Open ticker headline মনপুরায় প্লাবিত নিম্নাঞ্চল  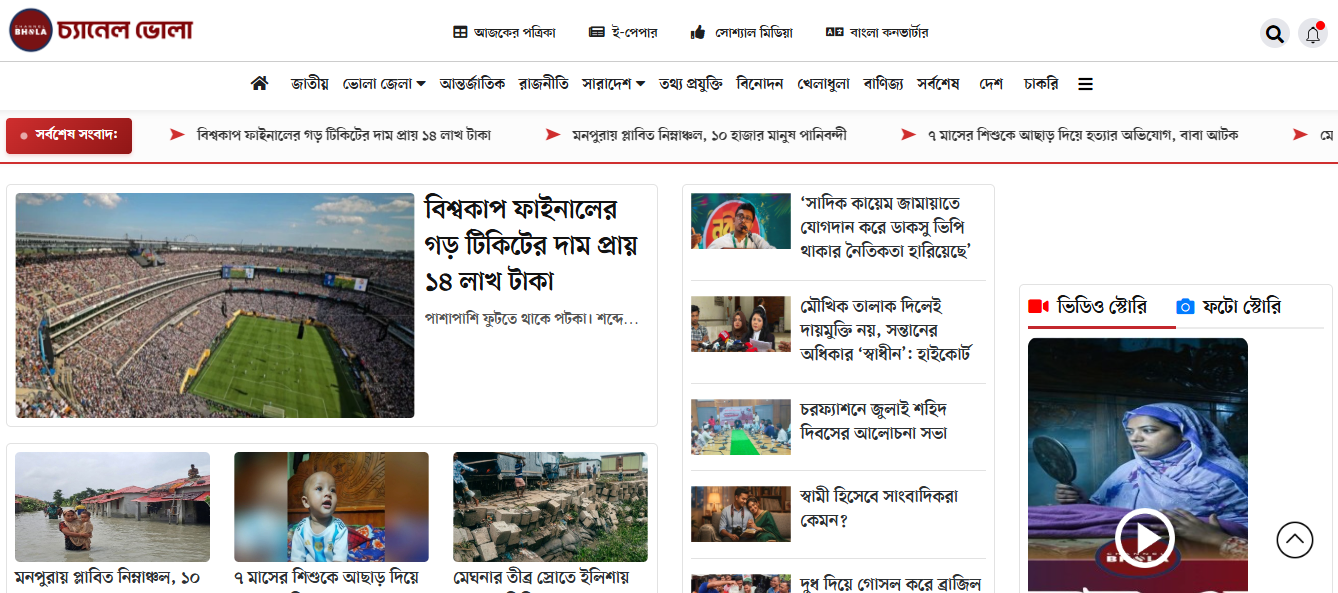point(710,135)
